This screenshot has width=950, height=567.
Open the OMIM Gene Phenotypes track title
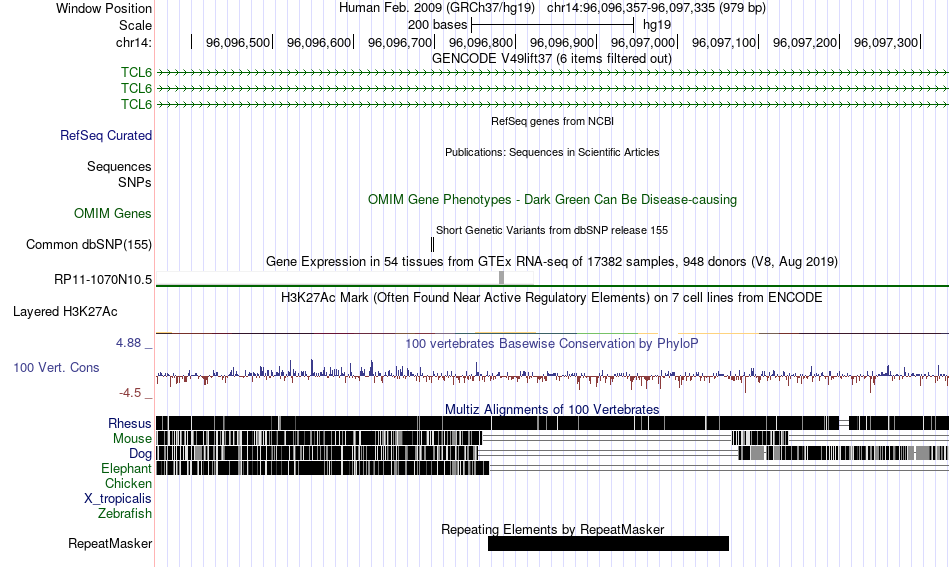(x=552, y=199)
